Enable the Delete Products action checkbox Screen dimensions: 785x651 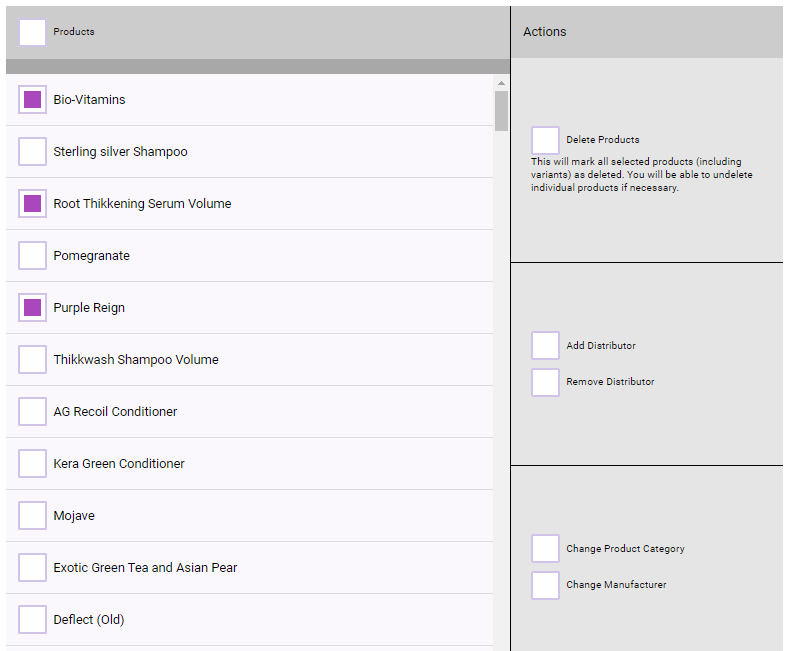click(545, 140)
